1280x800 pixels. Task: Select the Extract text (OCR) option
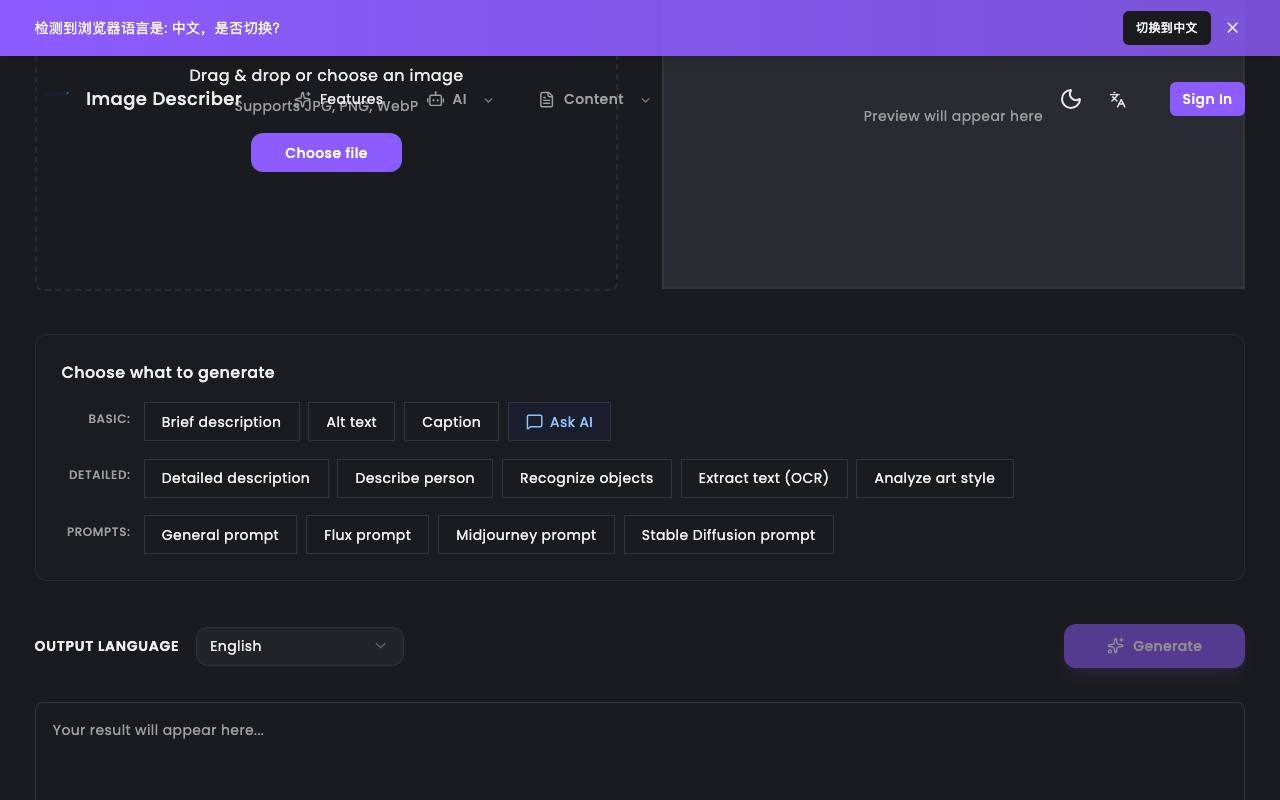[764, 478]
